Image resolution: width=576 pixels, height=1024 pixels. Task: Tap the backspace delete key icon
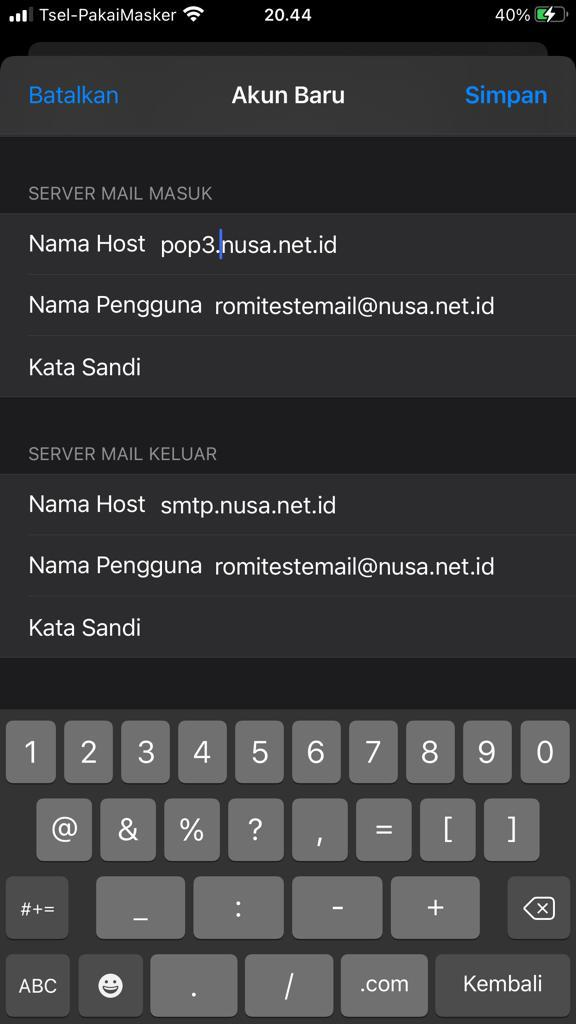click(539, 908)
